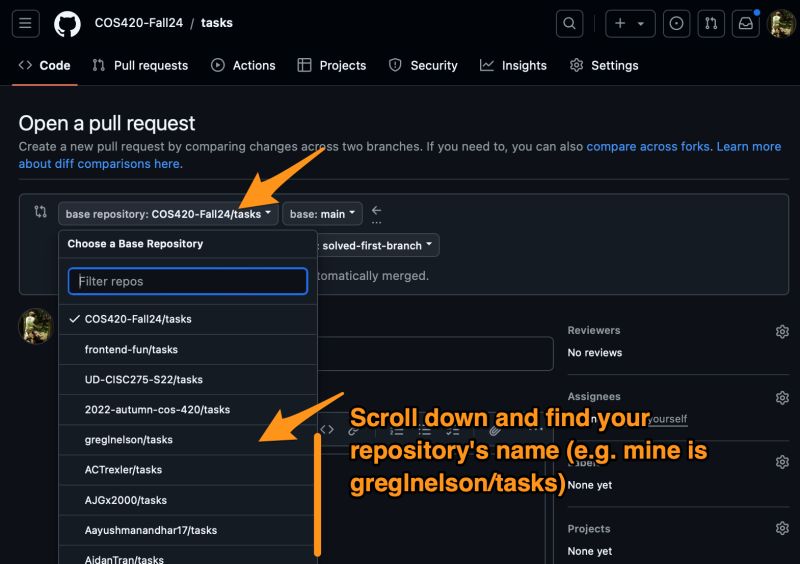Switch to the Pull requests tab
This screenshot has width=800, height=564.
[140, 65]
